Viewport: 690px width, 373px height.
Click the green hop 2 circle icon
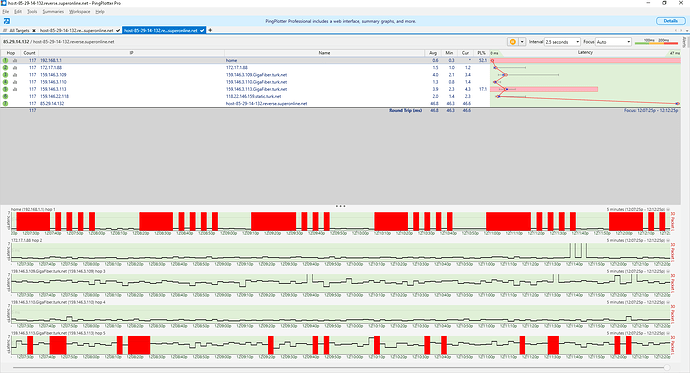click(x=5, y=68)
